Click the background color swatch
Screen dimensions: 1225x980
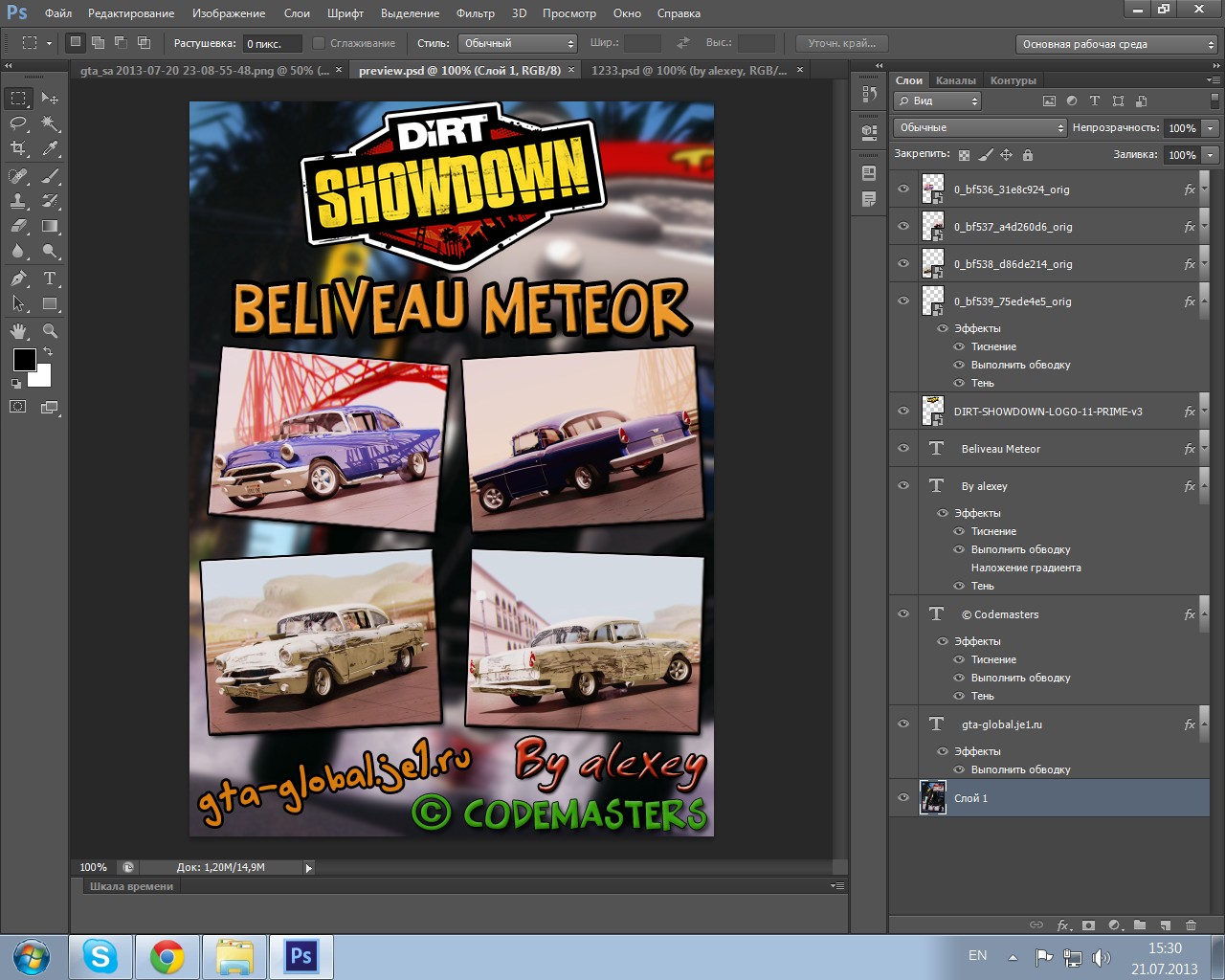[x=43, y=378]
